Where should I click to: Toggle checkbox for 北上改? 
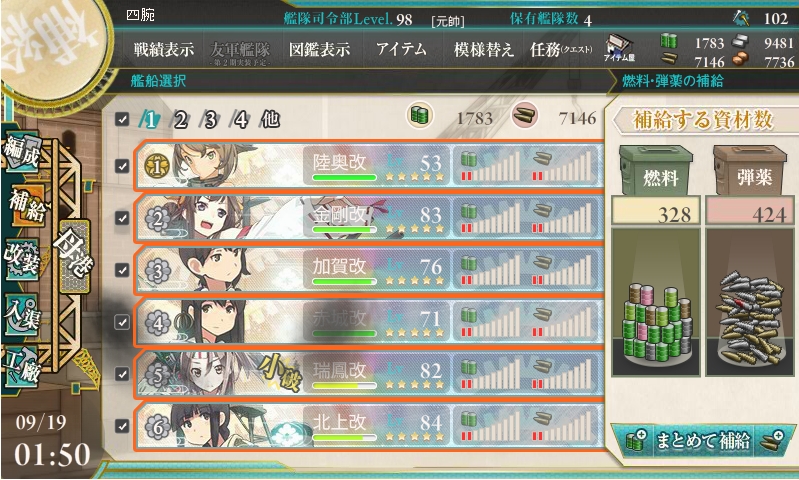pyautogui.click(x=122, y=426)
